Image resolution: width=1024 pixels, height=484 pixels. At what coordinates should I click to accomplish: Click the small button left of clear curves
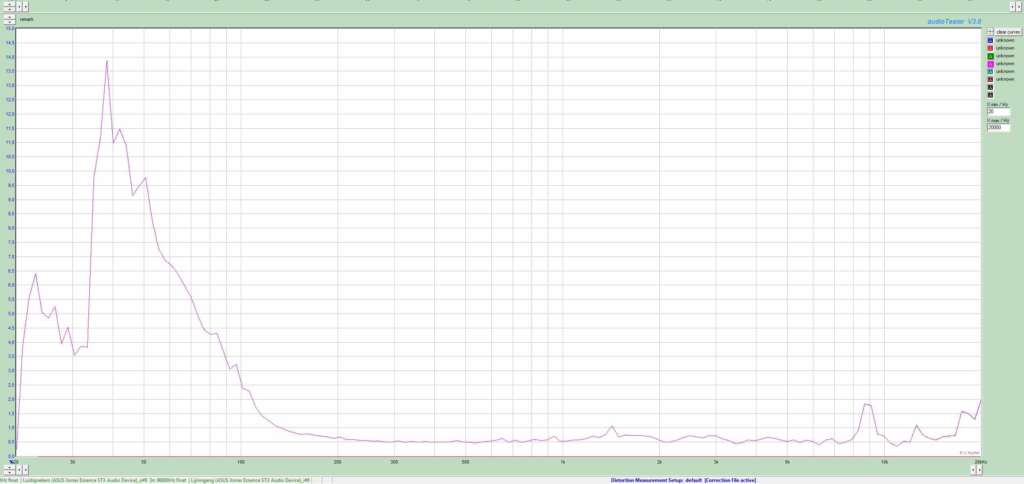tap(991, 32)
